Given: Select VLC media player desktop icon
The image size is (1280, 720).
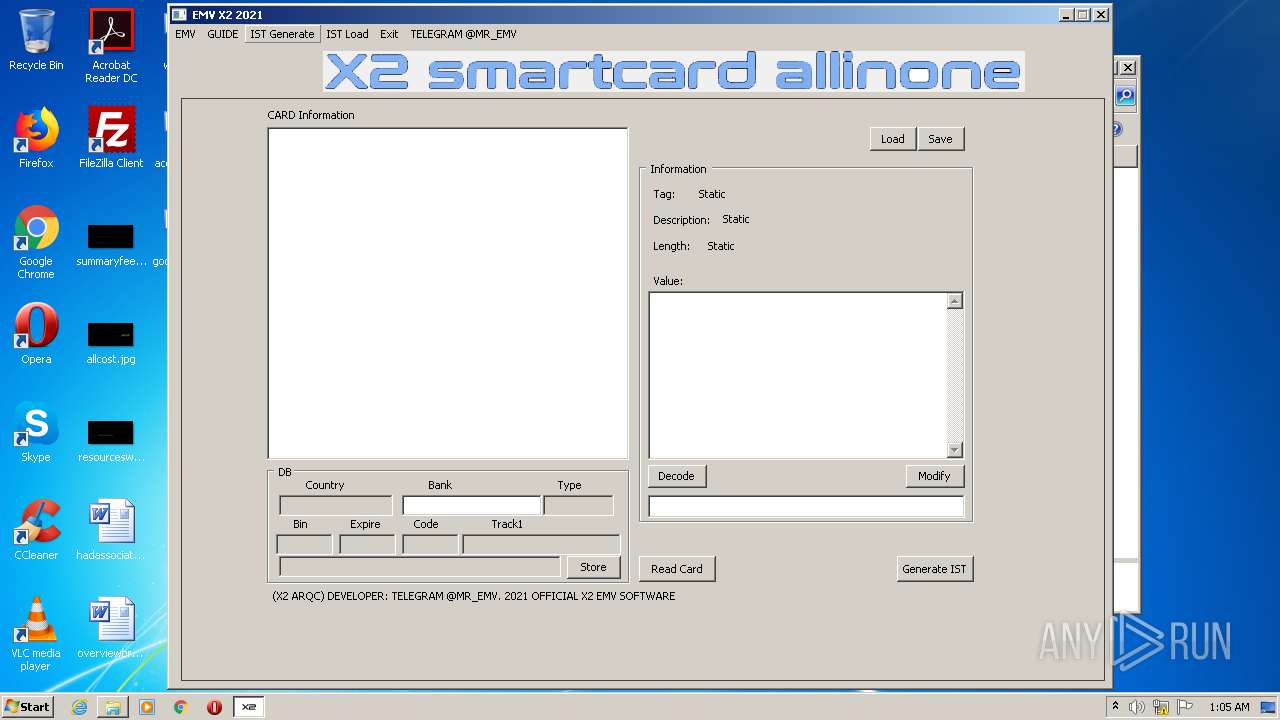Looking at the screenshot, I should coord(36,634).
